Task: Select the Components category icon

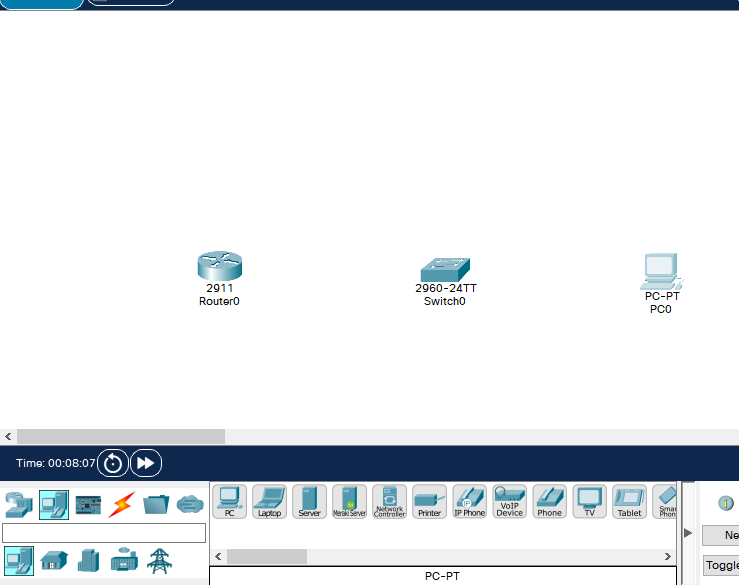Action: 88,505
